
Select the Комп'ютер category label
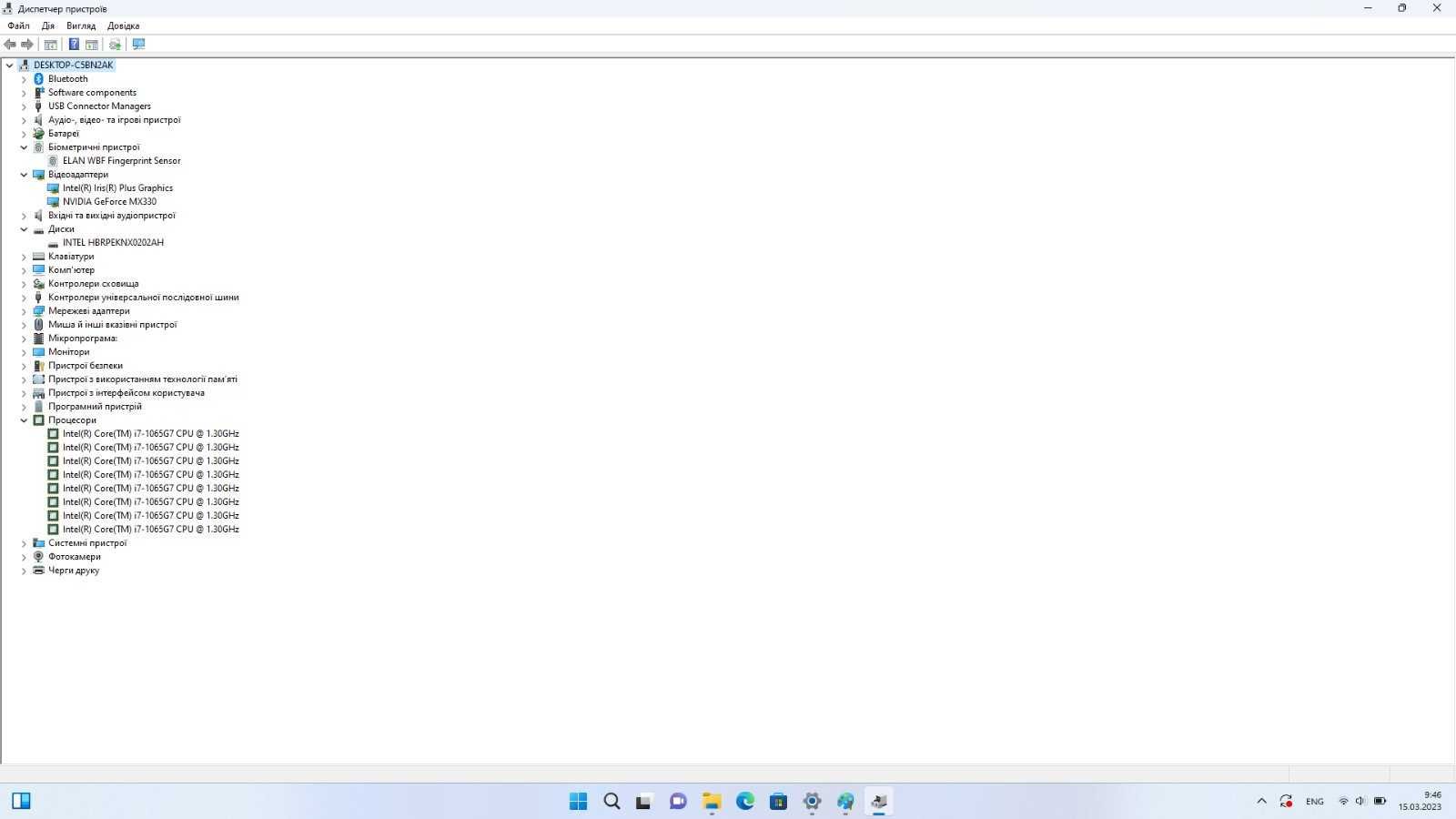point(71,269)
